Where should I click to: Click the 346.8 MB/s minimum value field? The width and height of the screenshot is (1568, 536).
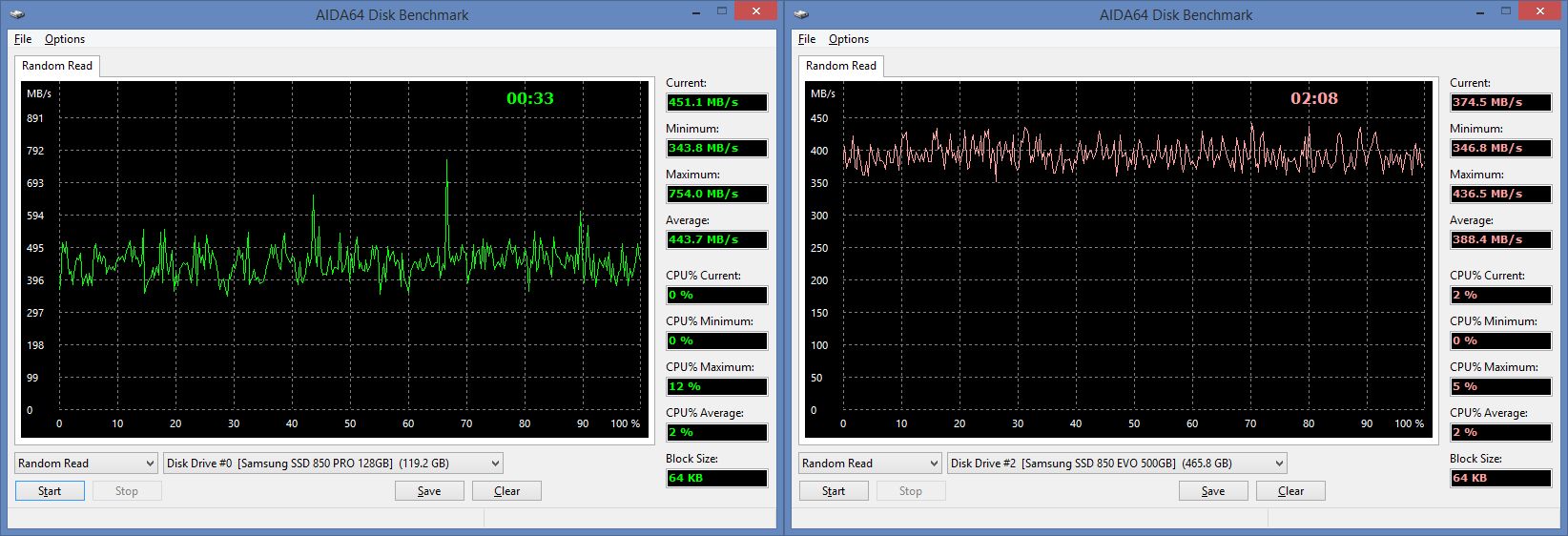pyautogui.click(x=1501, y=148)
